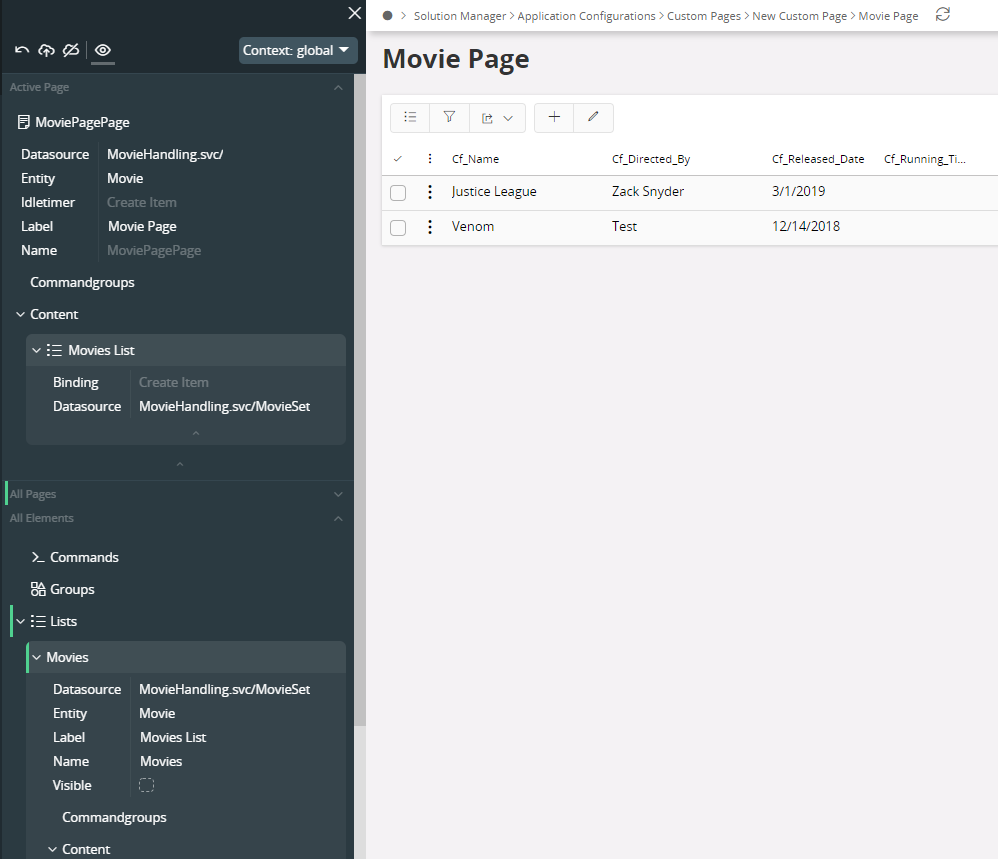Viewport: 998px width, 859px height.
Task: Open the export dropdown in toolbar
Action: point(497,118)
